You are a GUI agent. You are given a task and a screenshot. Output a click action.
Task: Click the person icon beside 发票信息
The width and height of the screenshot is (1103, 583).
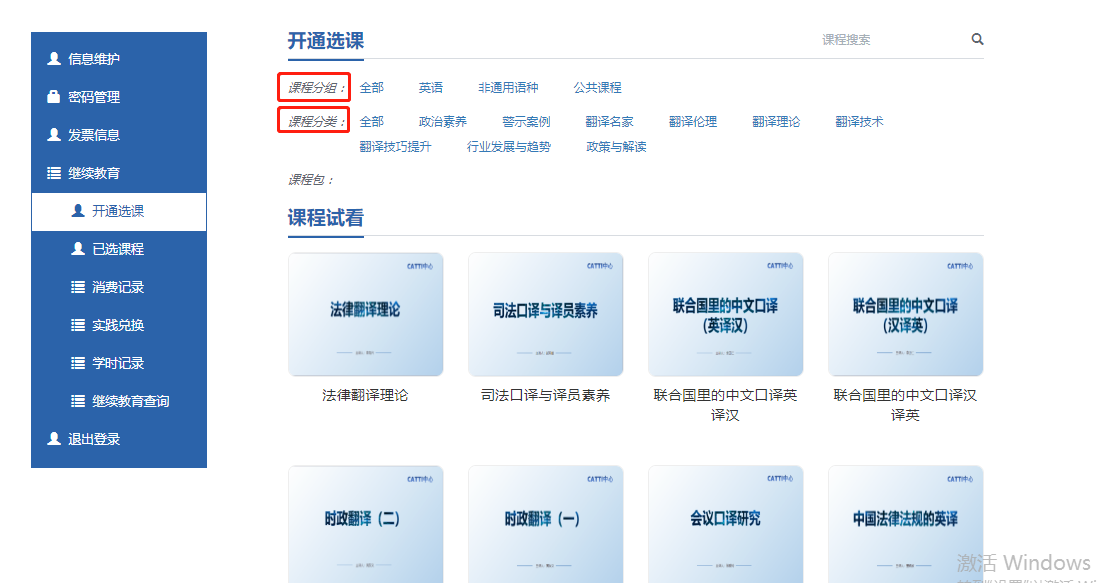54,135
